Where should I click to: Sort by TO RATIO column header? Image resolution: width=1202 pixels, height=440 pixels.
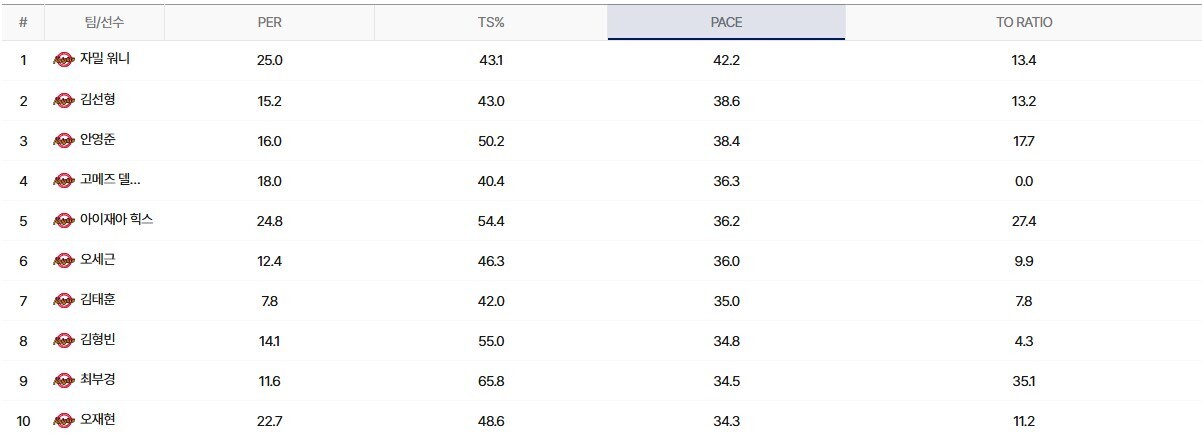(x=1023, y=22)
